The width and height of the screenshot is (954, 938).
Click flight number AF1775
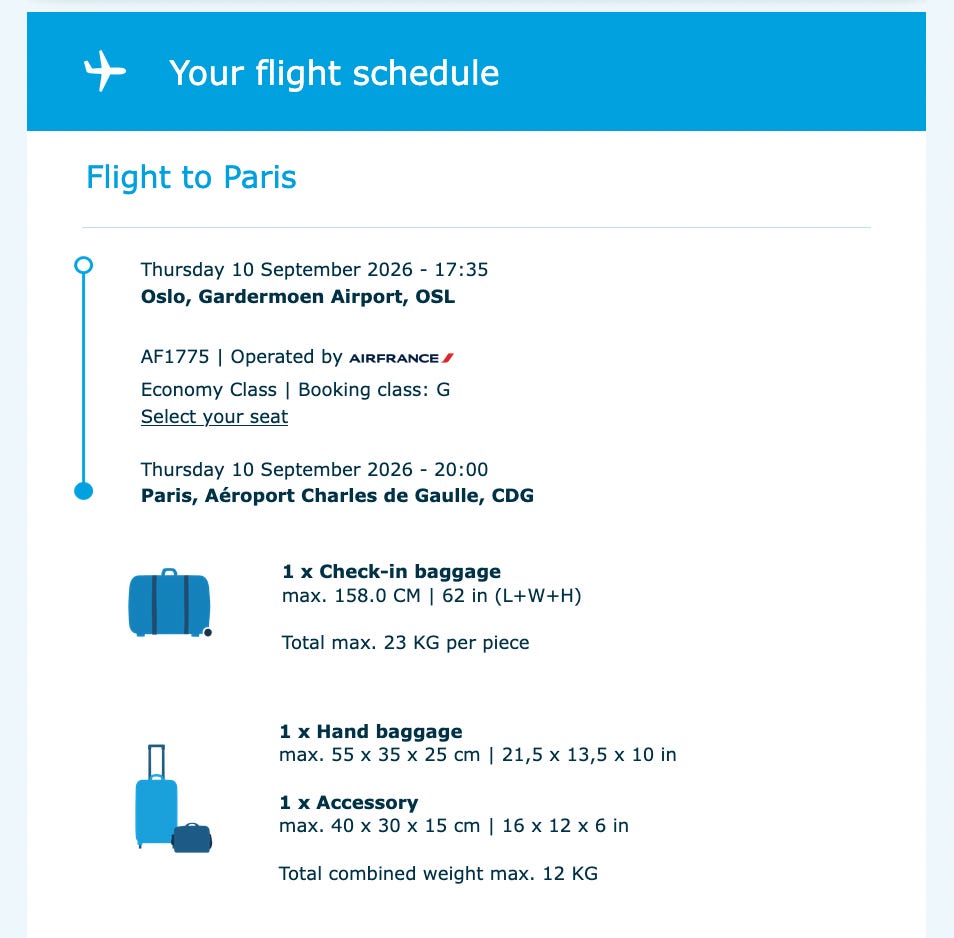click(175, 357)
